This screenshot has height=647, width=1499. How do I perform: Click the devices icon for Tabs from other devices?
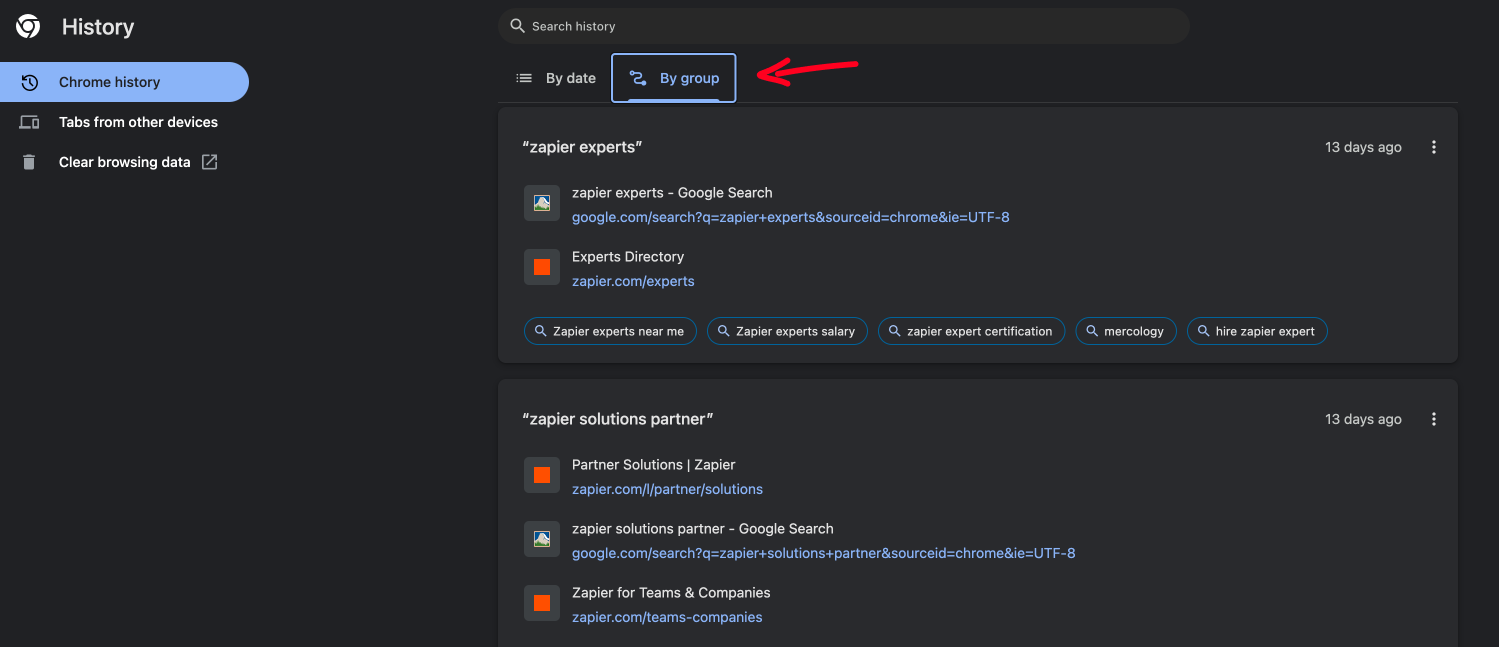click(29, 122)
